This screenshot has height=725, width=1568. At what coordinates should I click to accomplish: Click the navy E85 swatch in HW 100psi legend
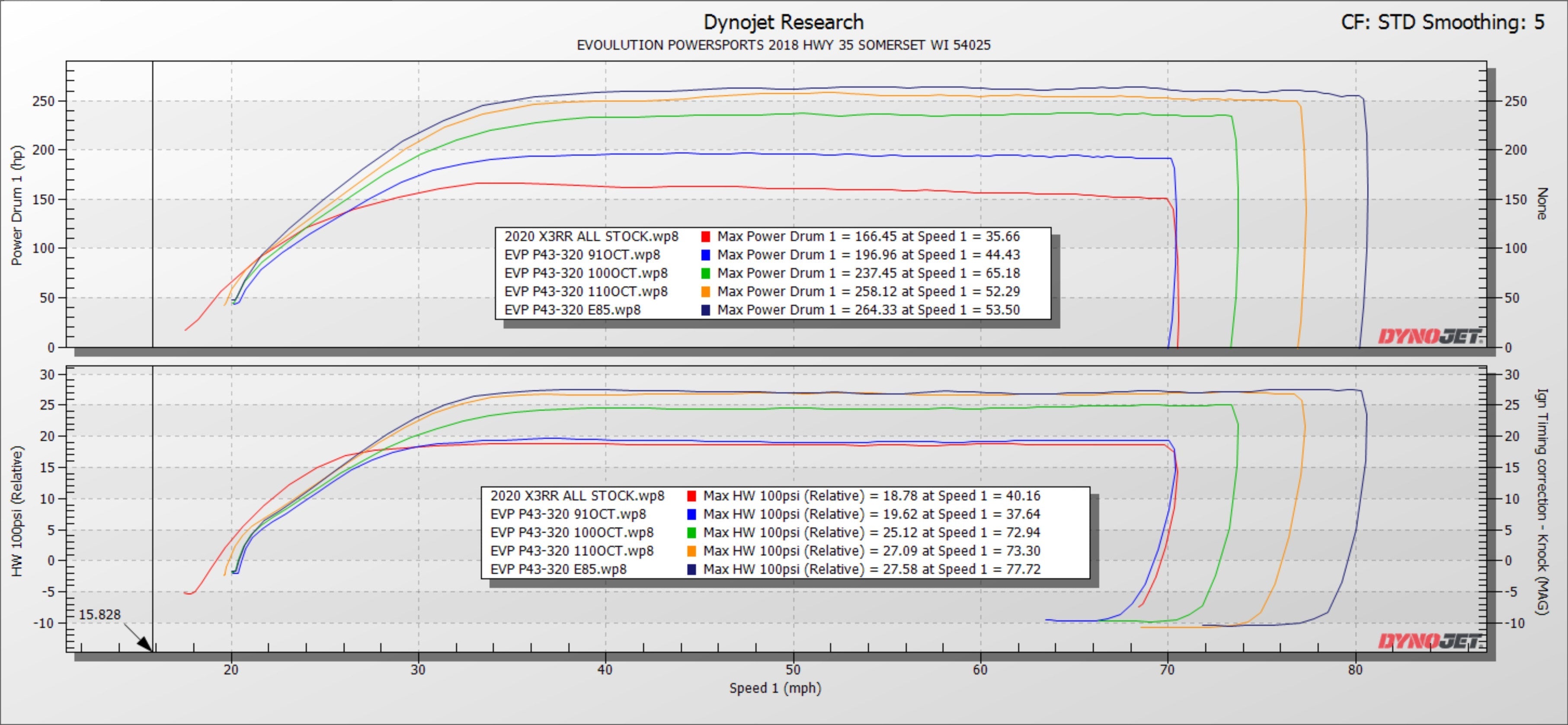pos(691,569)
